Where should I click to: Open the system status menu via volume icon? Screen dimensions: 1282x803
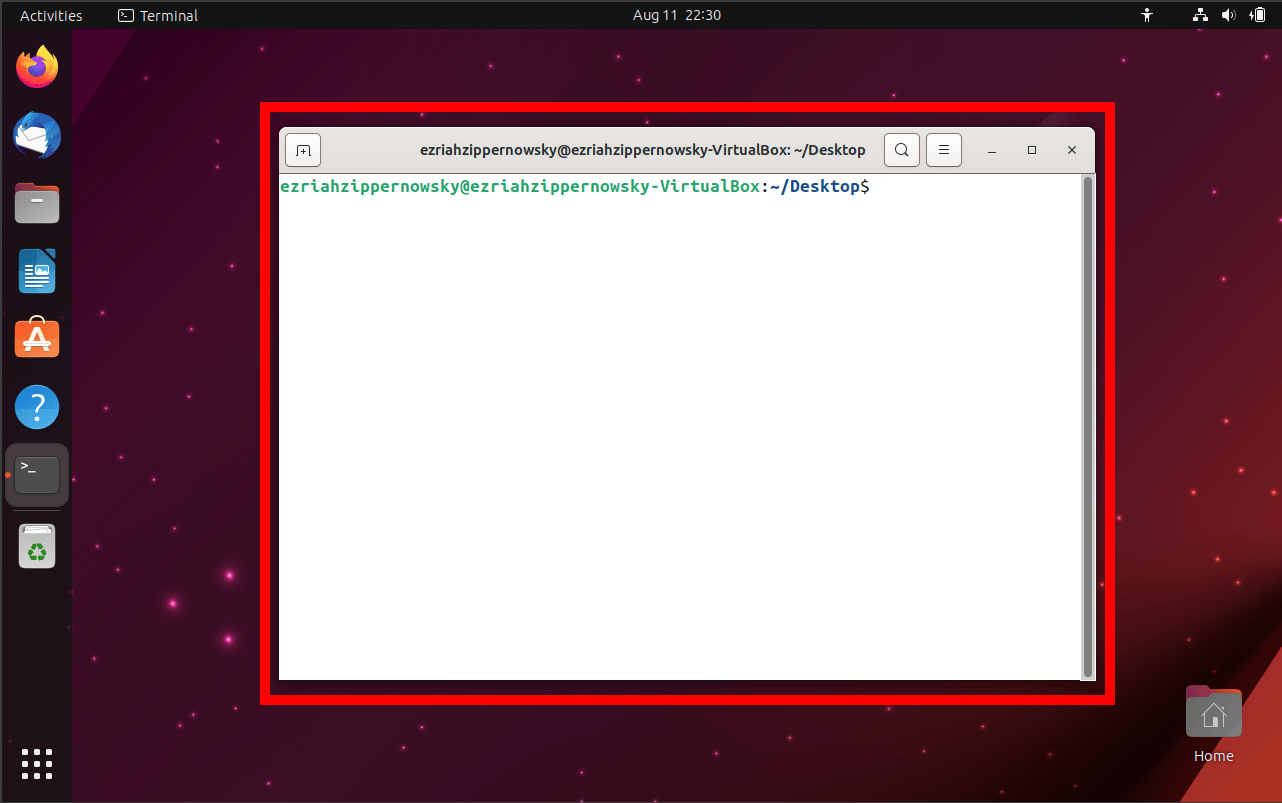coord(1229,15)
